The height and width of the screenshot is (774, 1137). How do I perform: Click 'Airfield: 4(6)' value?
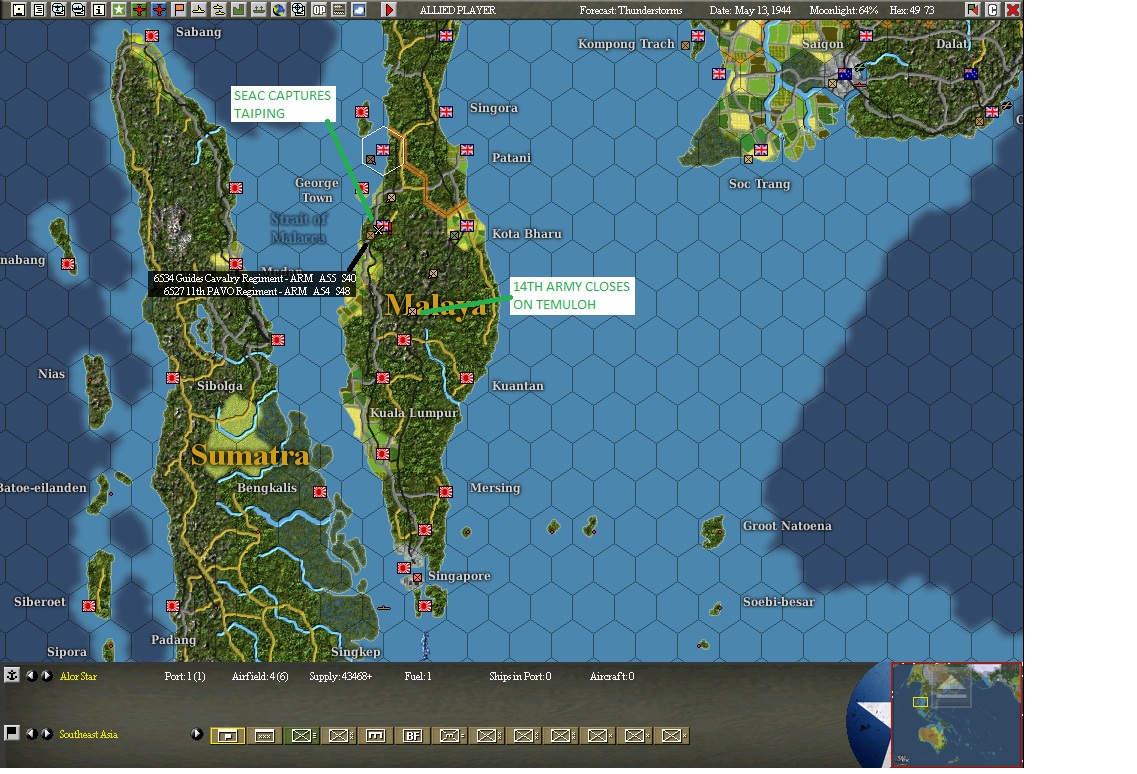tap(260, 676)
